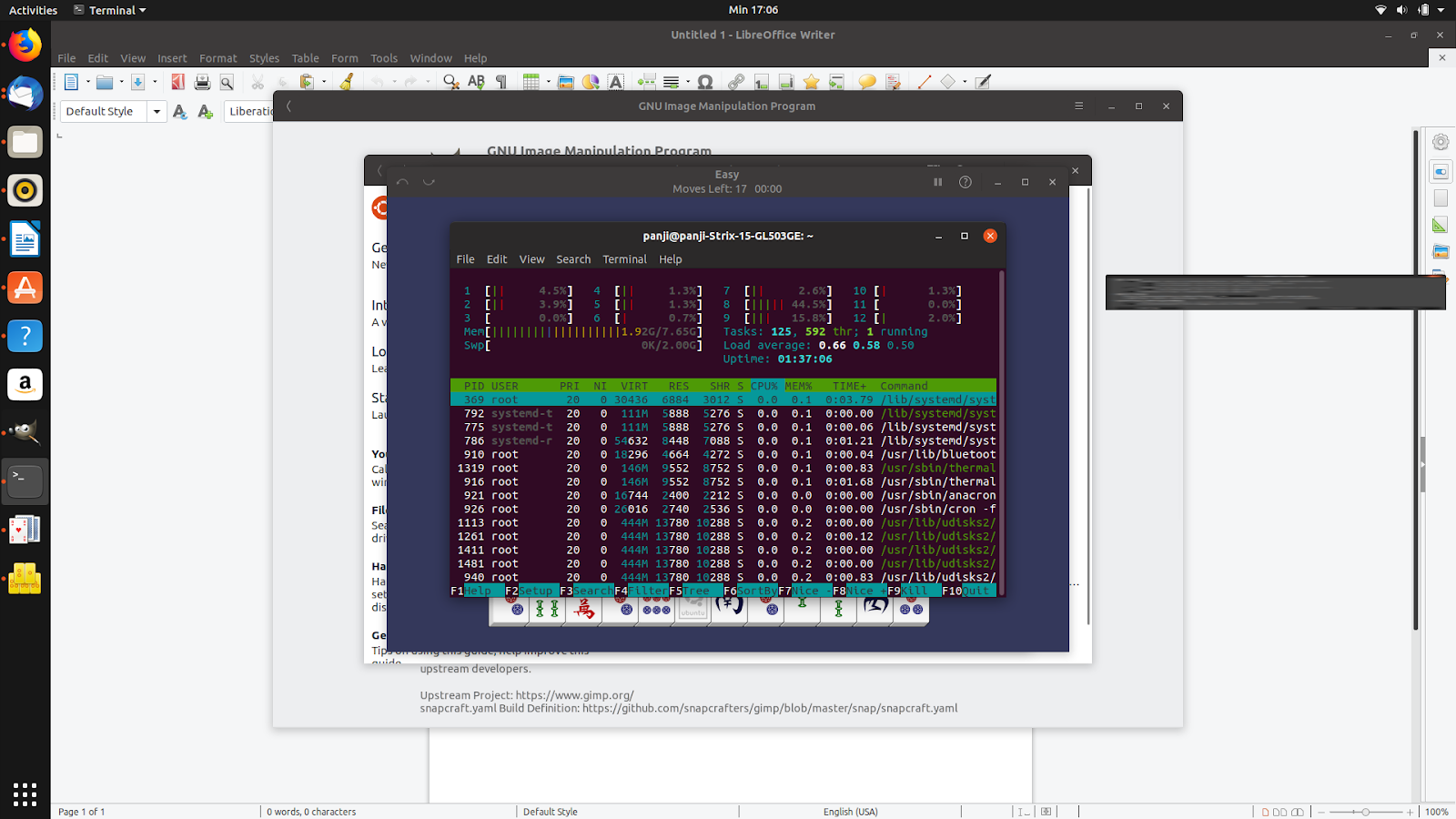Open hamburger menu in GIMP software window

[x=1079, y=106]
